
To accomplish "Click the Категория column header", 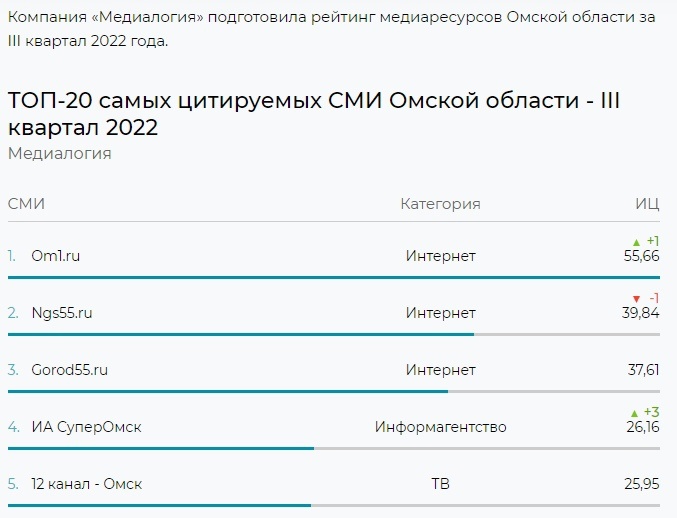I will tap(440, 204).
